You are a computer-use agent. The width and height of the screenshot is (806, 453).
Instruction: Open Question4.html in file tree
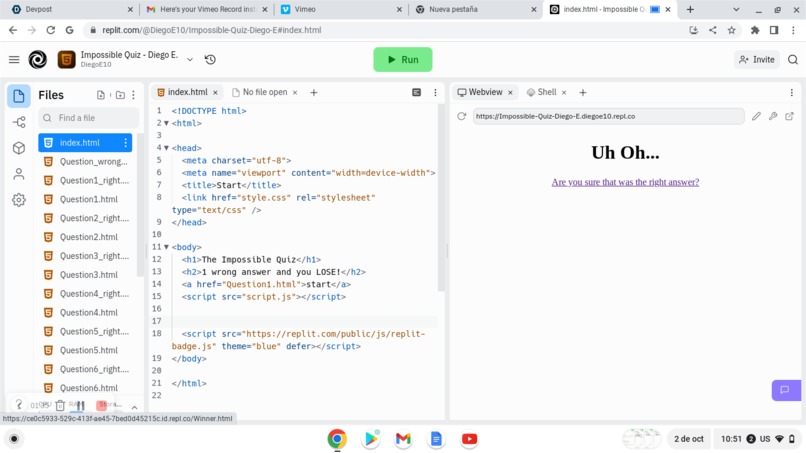point(85,313)
